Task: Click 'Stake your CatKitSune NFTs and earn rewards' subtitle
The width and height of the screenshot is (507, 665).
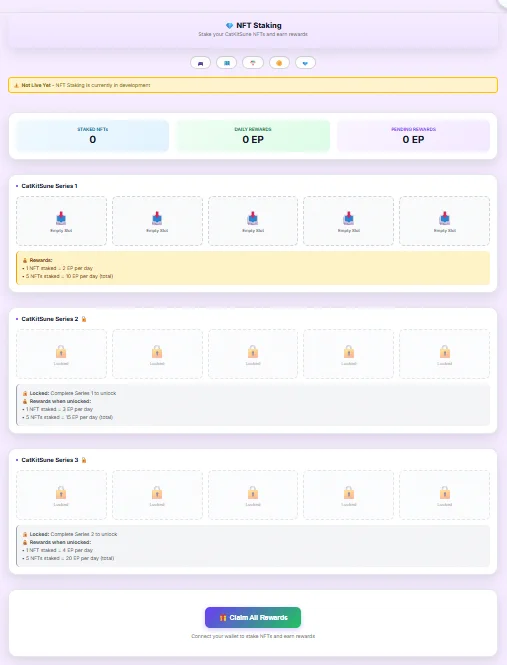Action: coord(253,34)
